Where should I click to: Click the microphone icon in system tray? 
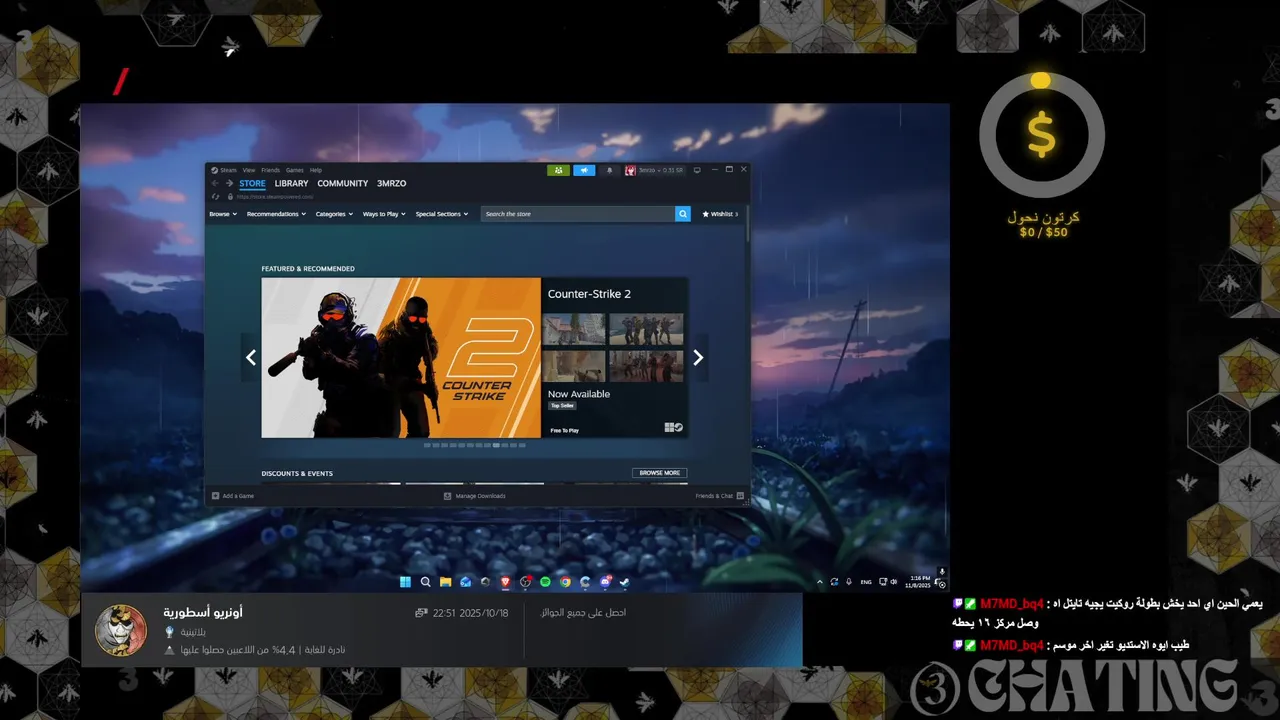[x=848, y=581]
